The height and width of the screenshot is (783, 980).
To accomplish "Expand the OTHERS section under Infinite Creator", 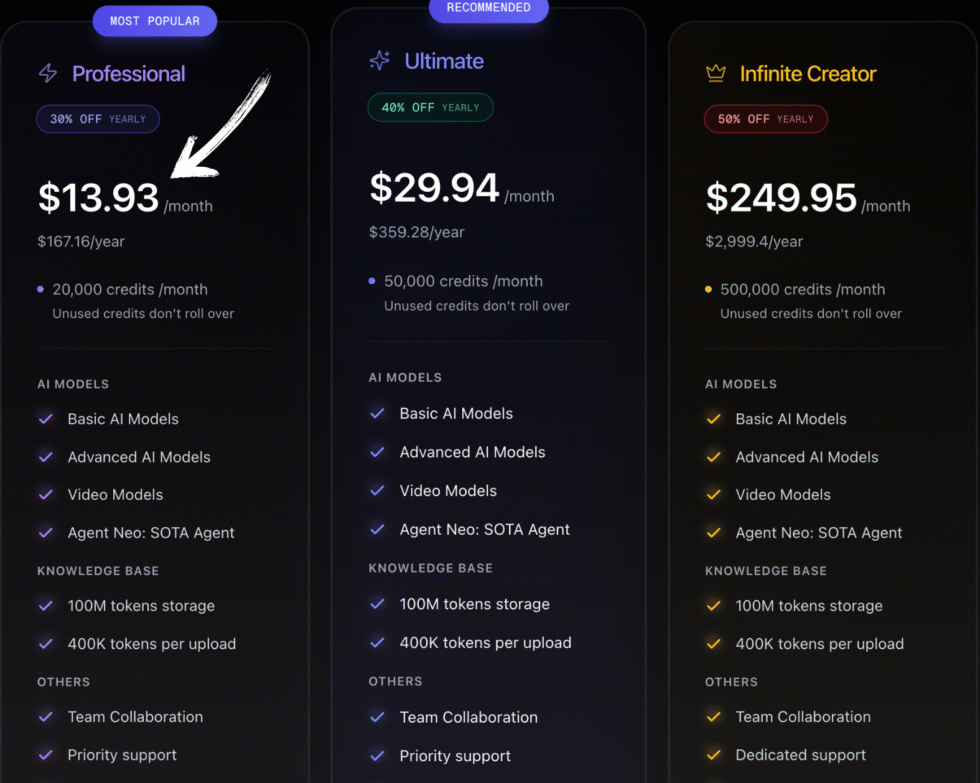I will pos(731,681).
